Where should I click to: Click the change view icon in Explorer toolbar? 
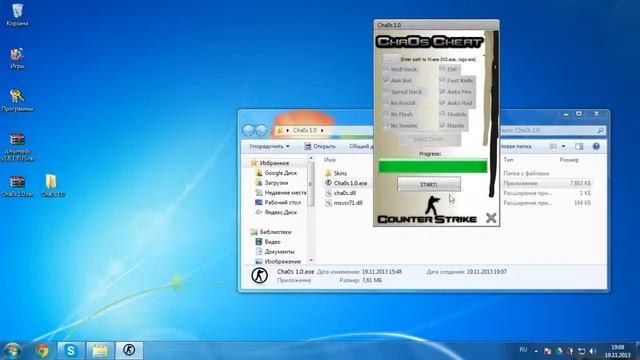(x=553, y=146)
